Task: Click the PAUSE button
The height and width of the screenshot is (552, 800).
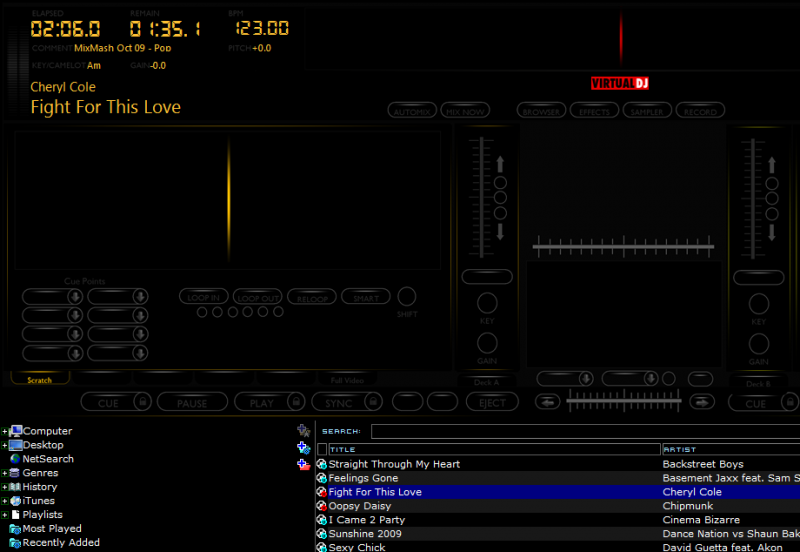Action: click(192, 403)
